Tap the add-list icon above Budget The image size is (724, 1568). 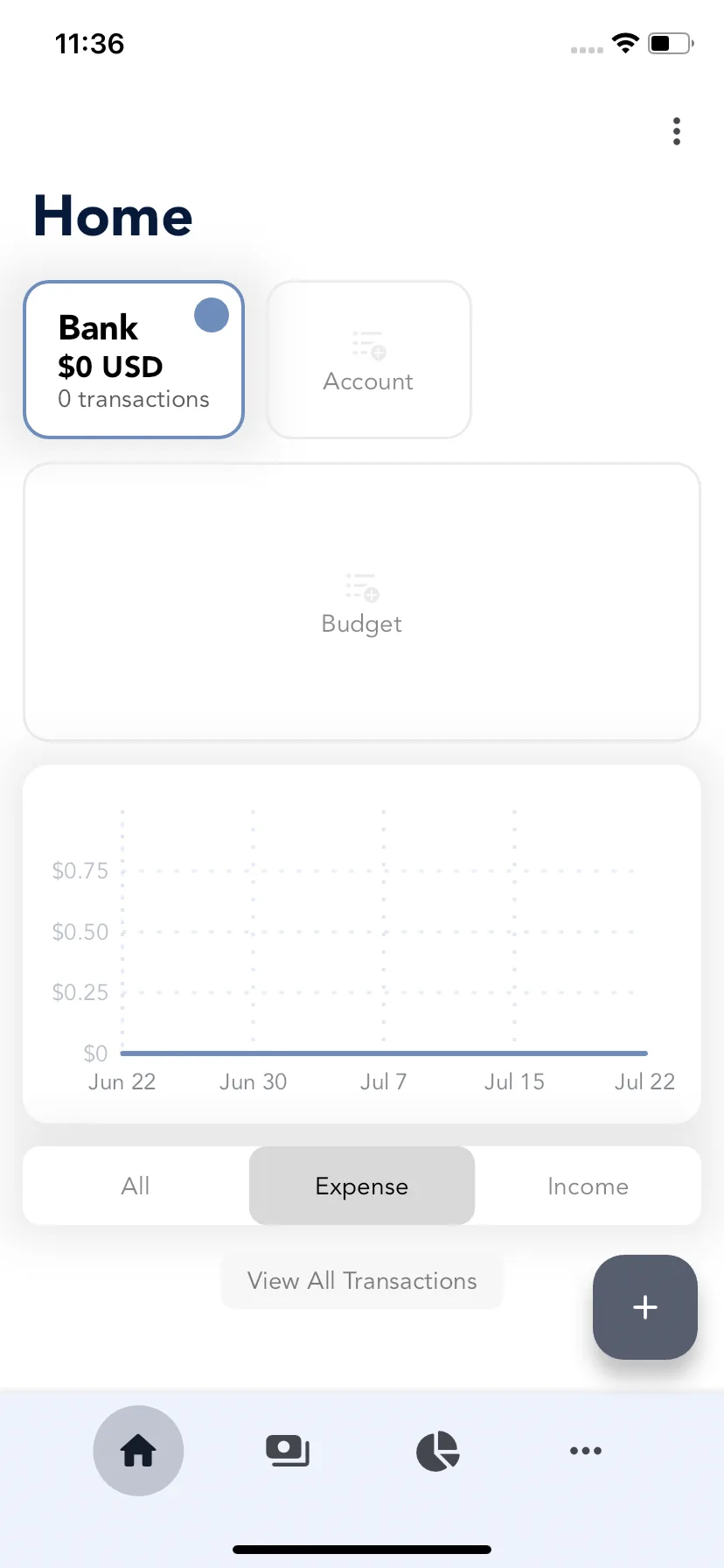362,587
